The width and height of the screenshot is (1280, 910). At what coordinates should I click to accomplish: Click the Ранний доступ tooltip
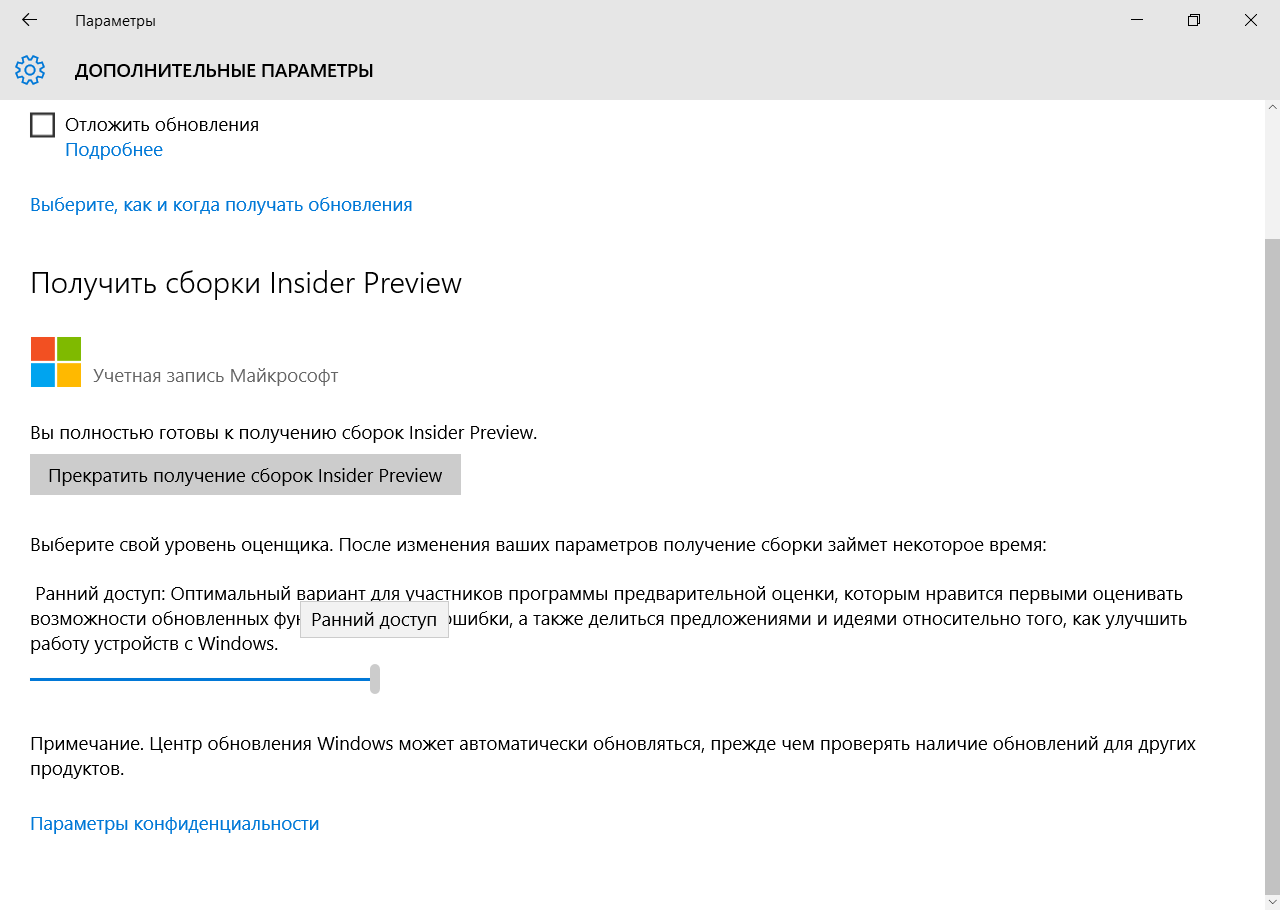point(374,620)
